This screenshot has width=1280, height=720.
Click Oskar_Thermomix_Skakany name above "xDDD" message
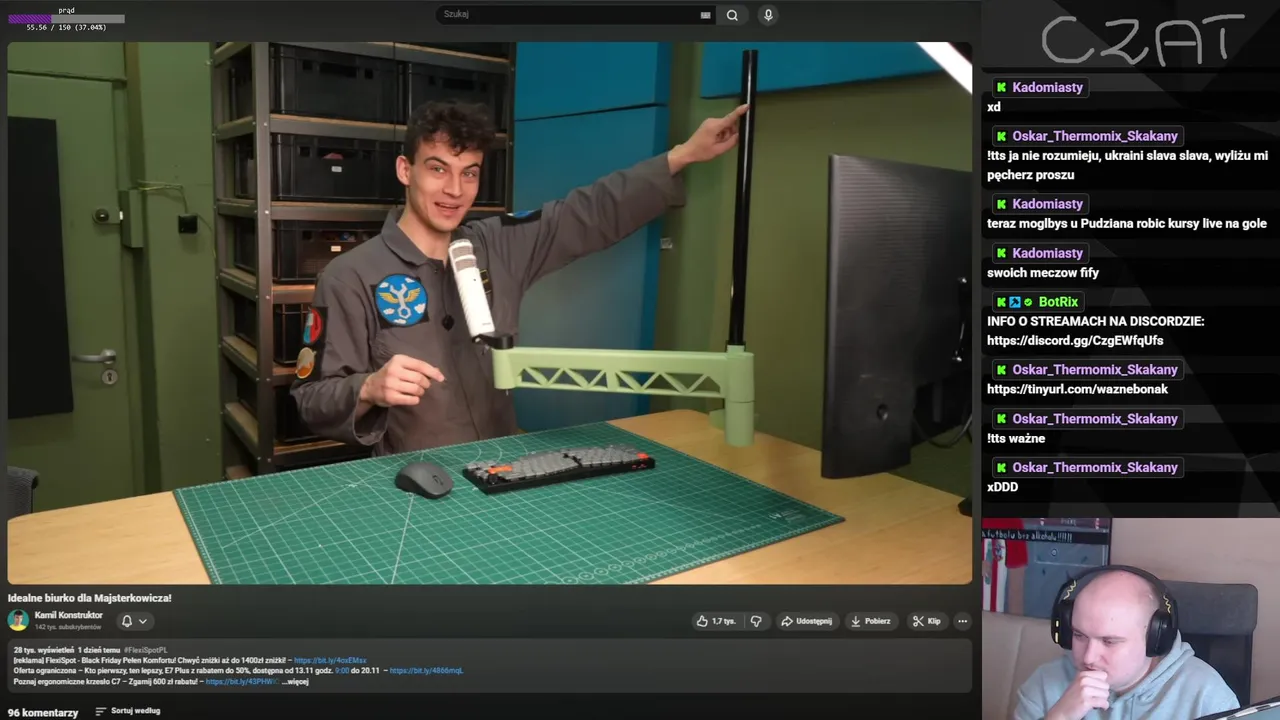point(1095,467)
